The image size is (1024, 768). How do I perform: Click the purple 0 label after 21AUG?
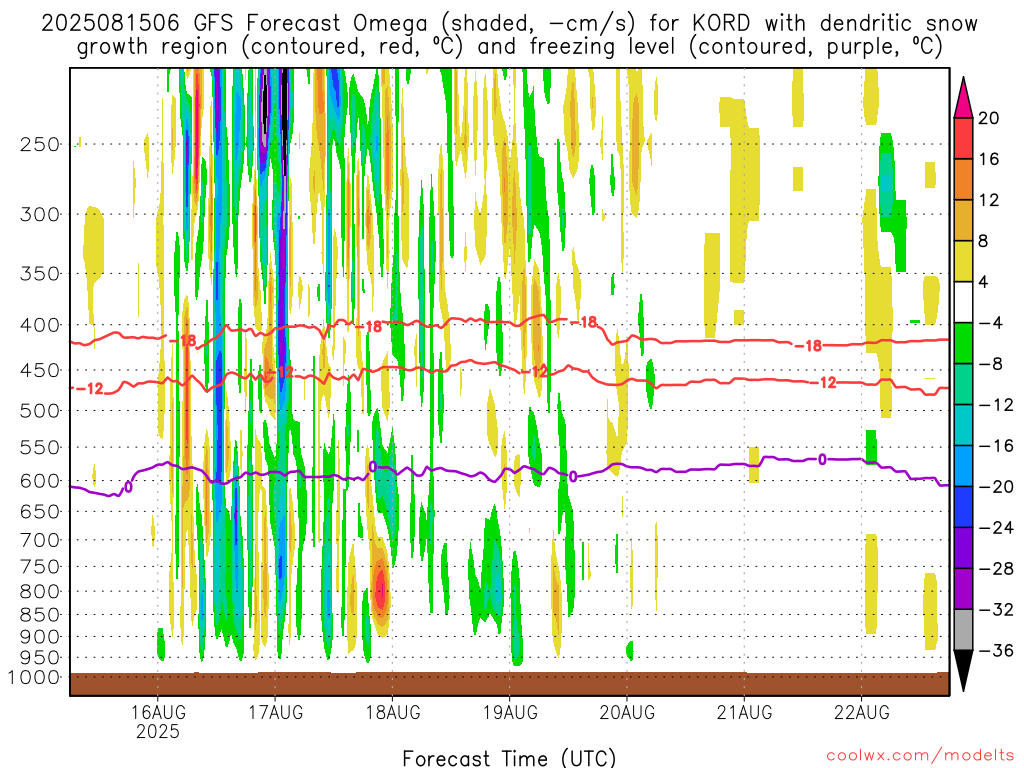[822, 460]
